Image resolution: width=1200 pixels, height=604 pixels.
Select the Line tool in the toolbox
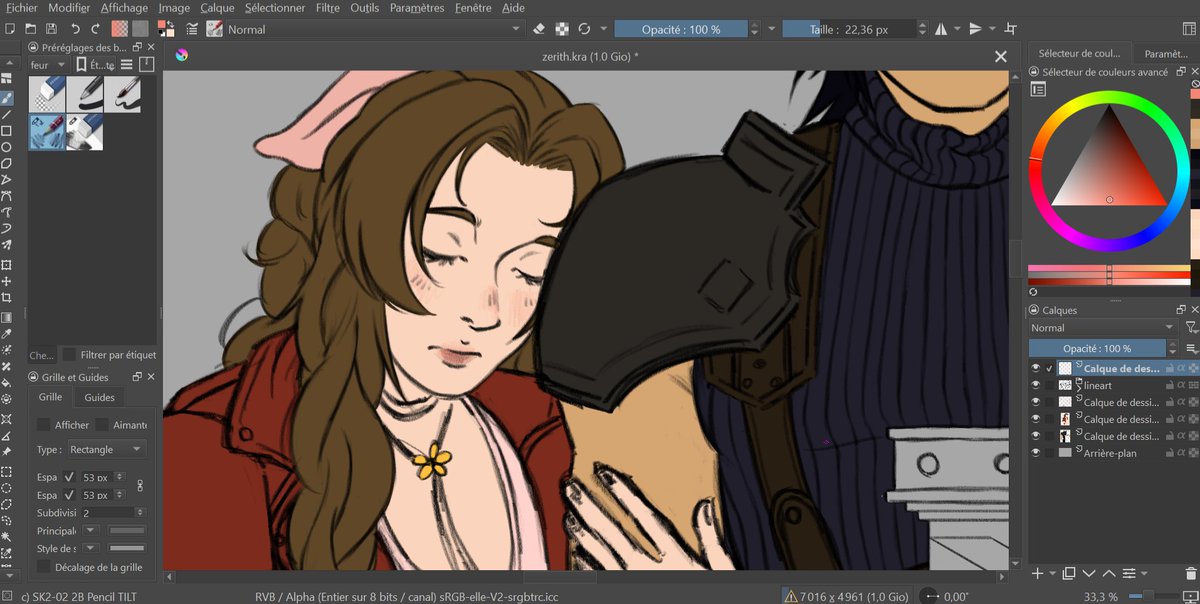7,115
